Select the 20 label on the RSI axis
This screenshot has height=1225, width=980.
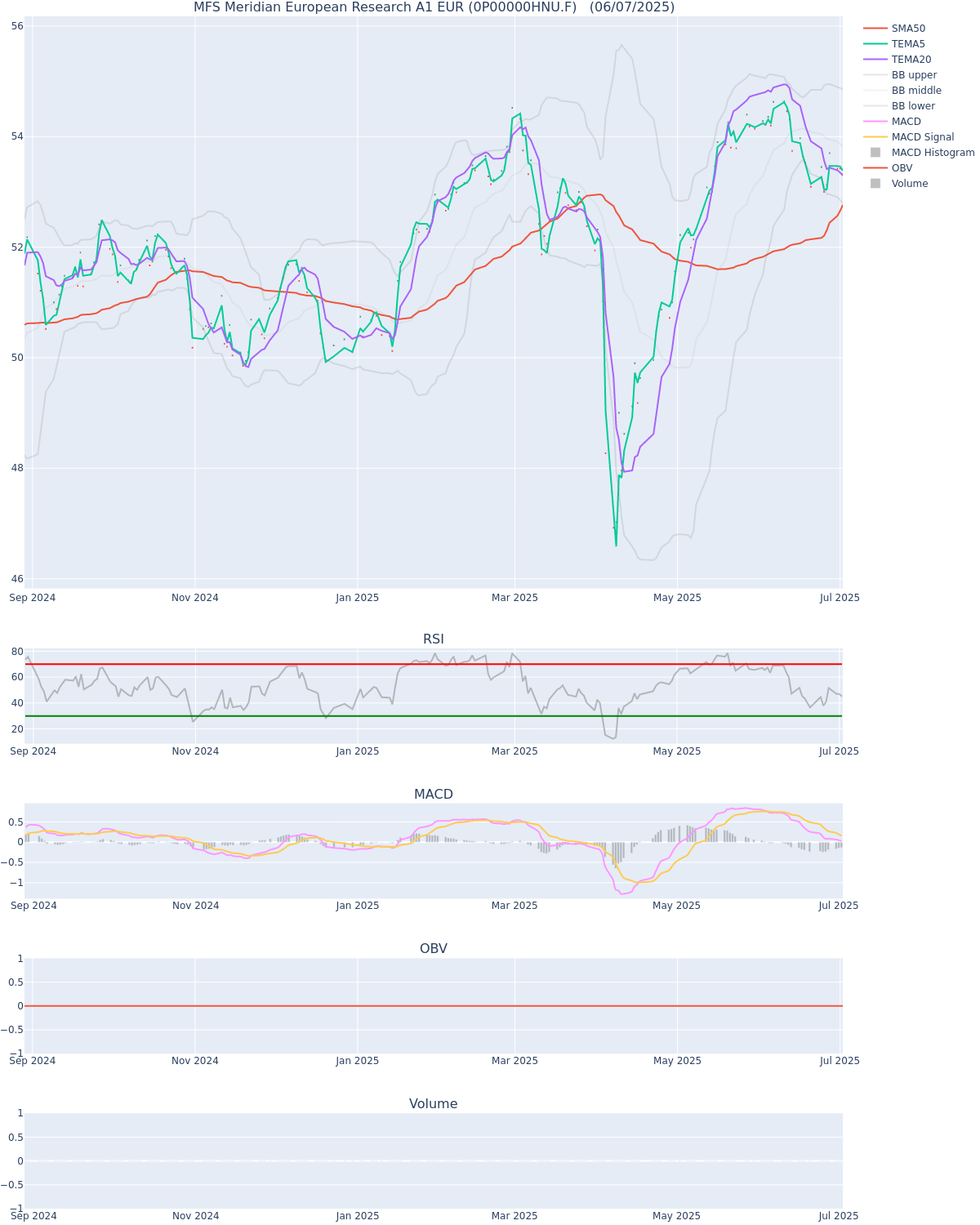(x=17, y=729)
